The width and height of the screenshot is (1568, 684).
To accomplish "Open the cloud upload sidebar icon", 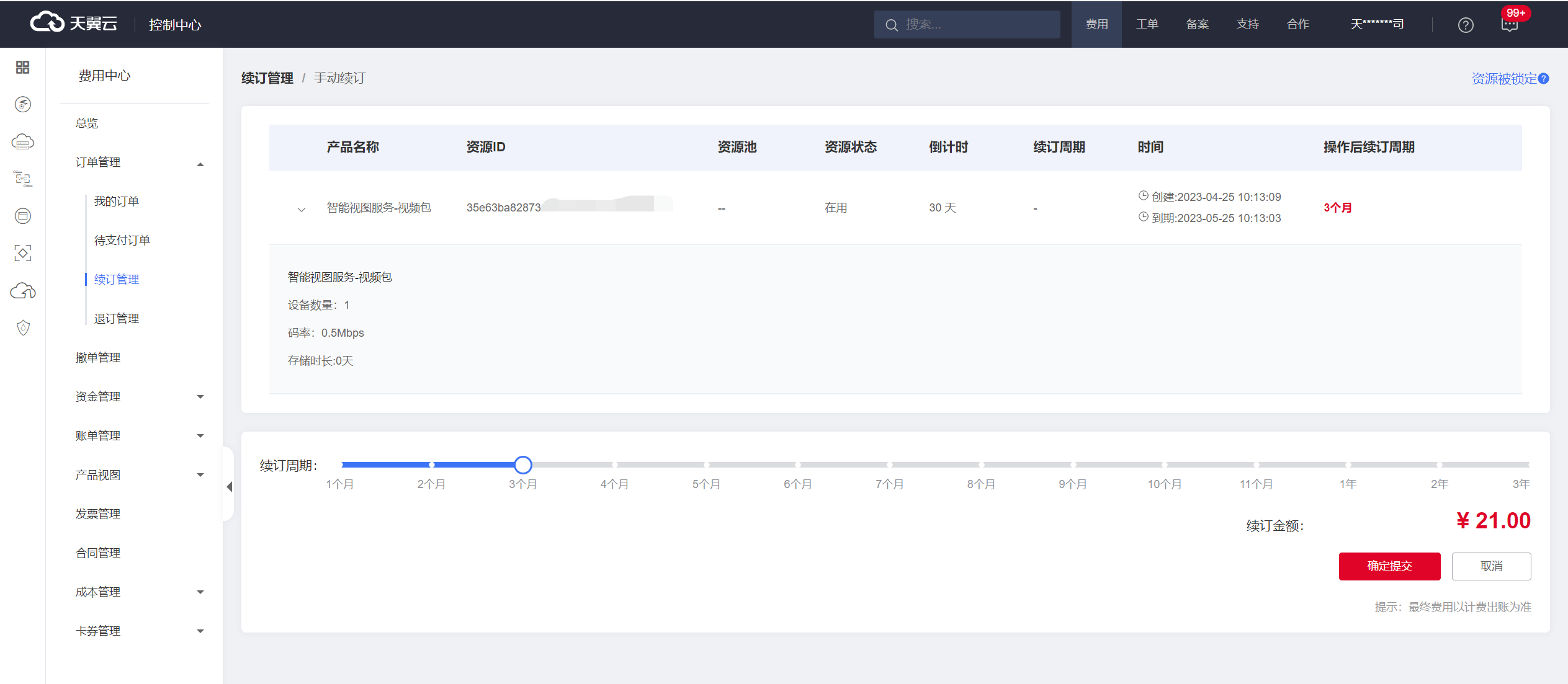I will tap(23, 290).
